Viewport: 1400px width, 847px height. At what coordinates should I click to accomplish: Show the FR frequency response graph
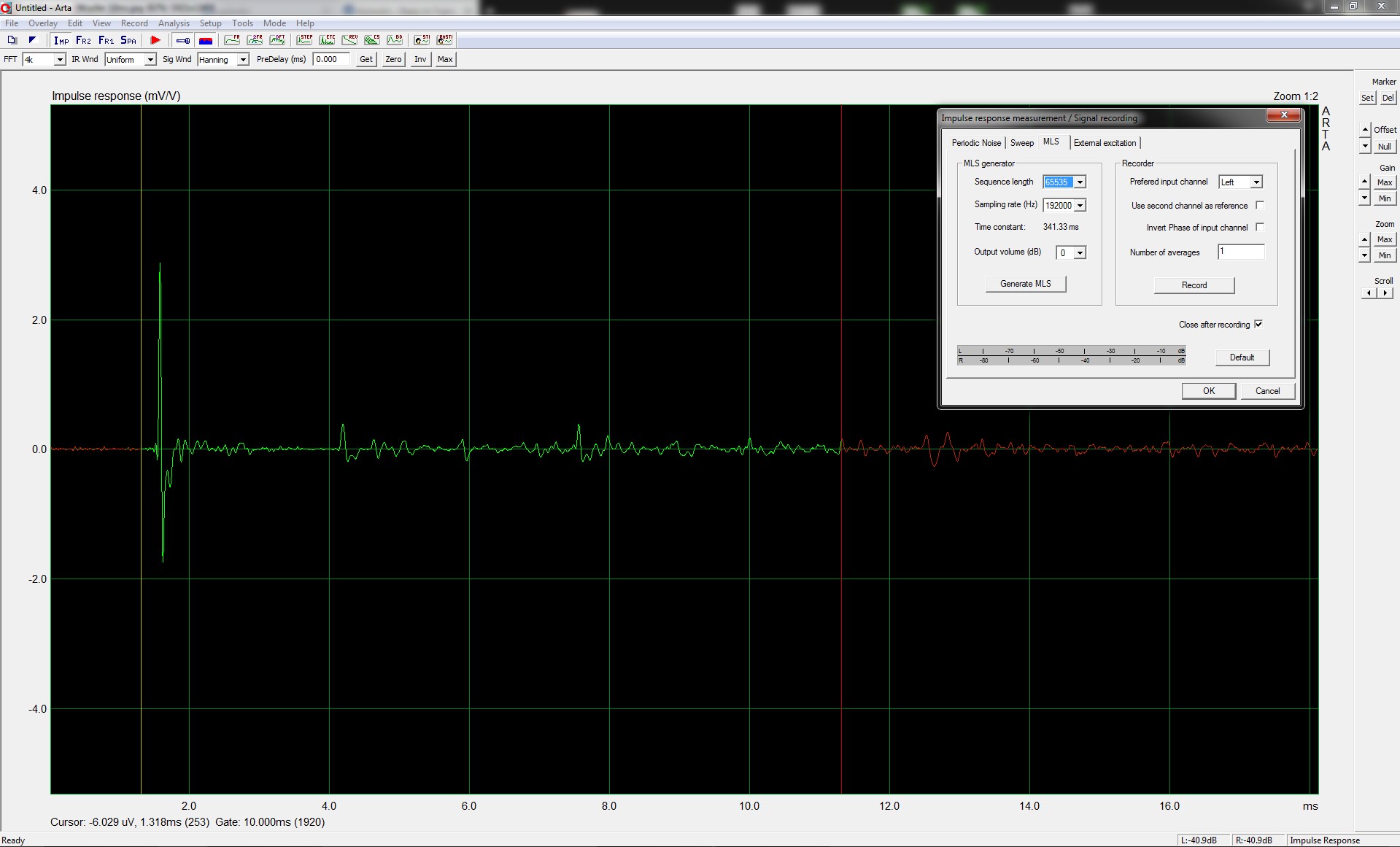(232, 40)
